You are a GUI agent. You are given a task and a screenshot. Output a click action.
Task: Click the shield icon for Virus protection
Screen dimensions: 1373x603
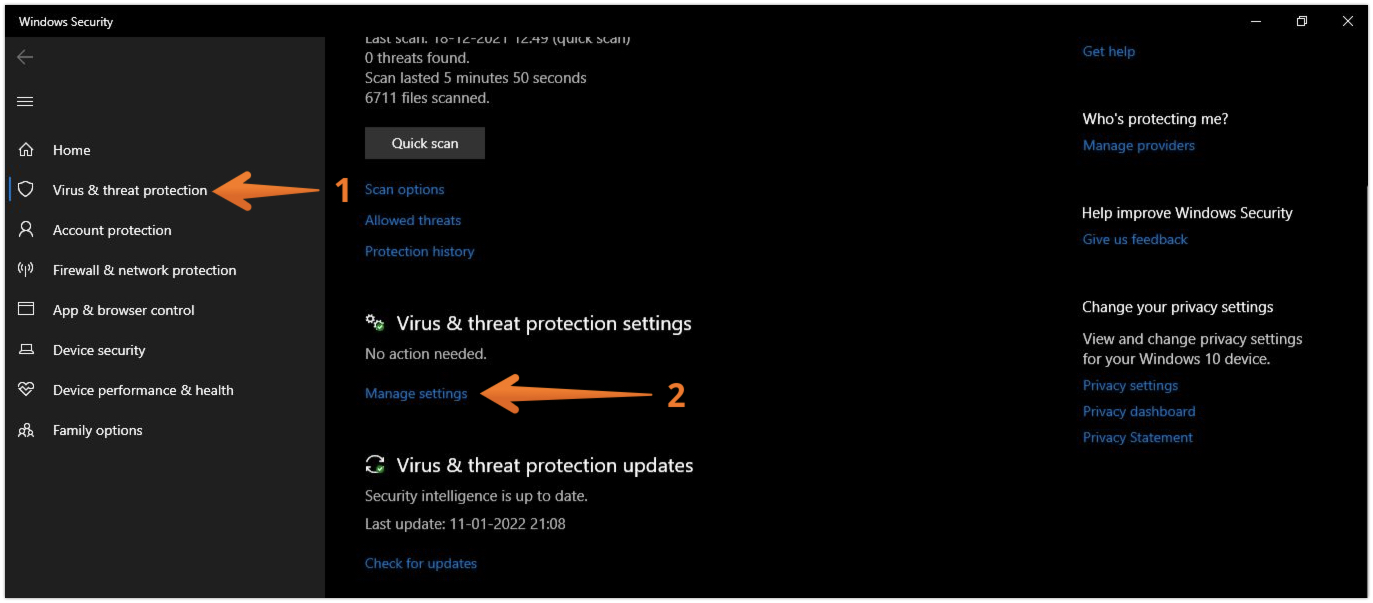[26, 190]
